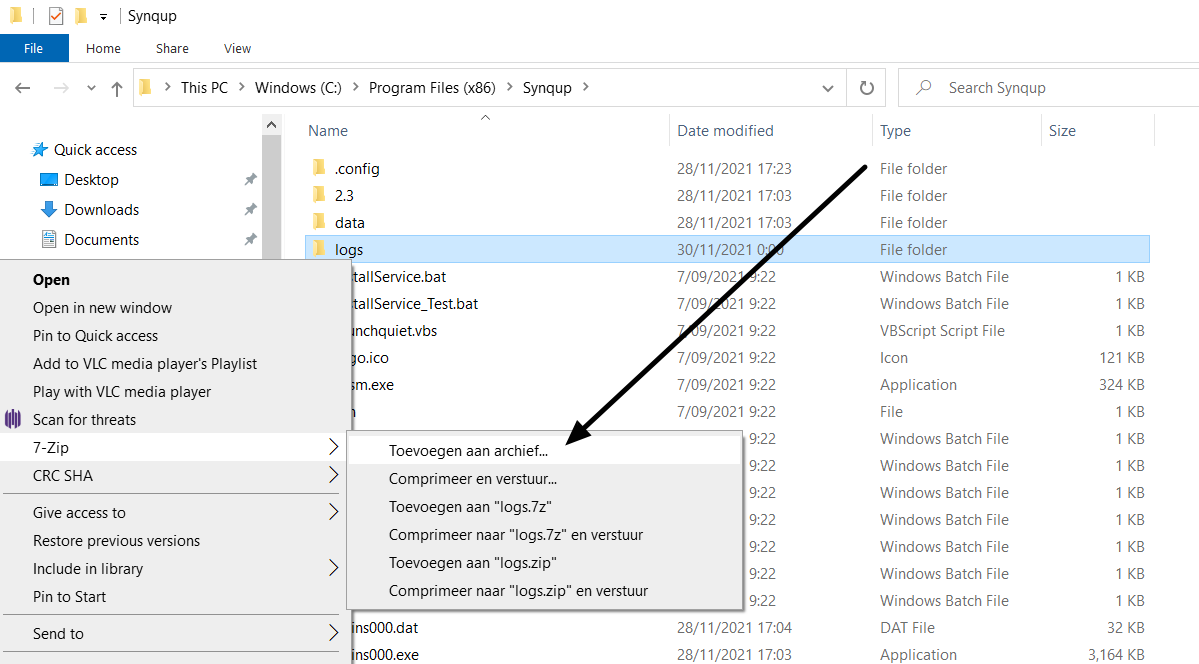Go up one folder level
This screenshot has width=1199, height=664.
tap(116, 89)
